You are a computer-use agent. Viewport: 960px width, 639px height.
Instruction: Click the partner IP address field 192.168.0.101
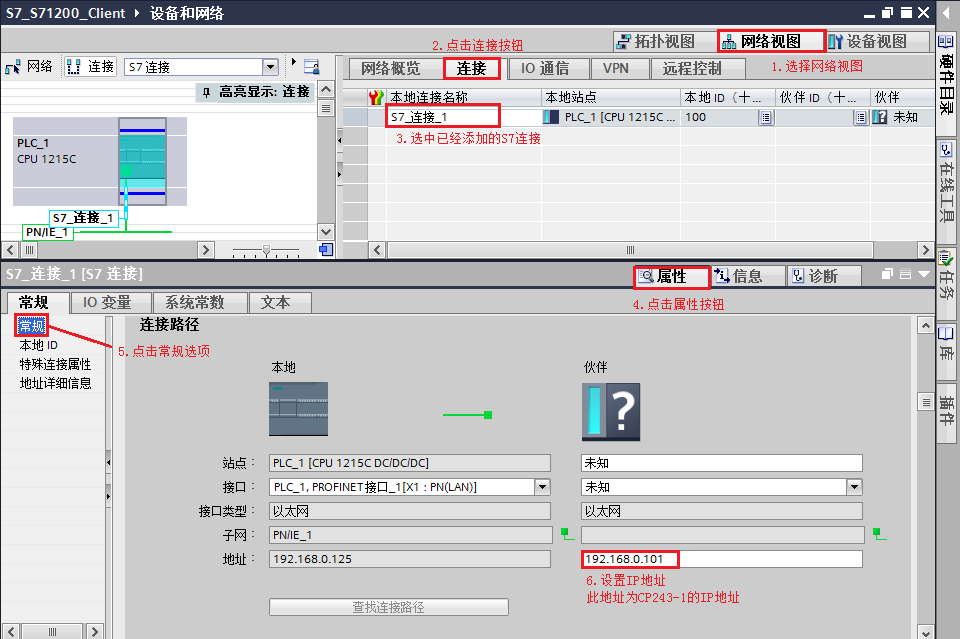[x=721, y=559]
